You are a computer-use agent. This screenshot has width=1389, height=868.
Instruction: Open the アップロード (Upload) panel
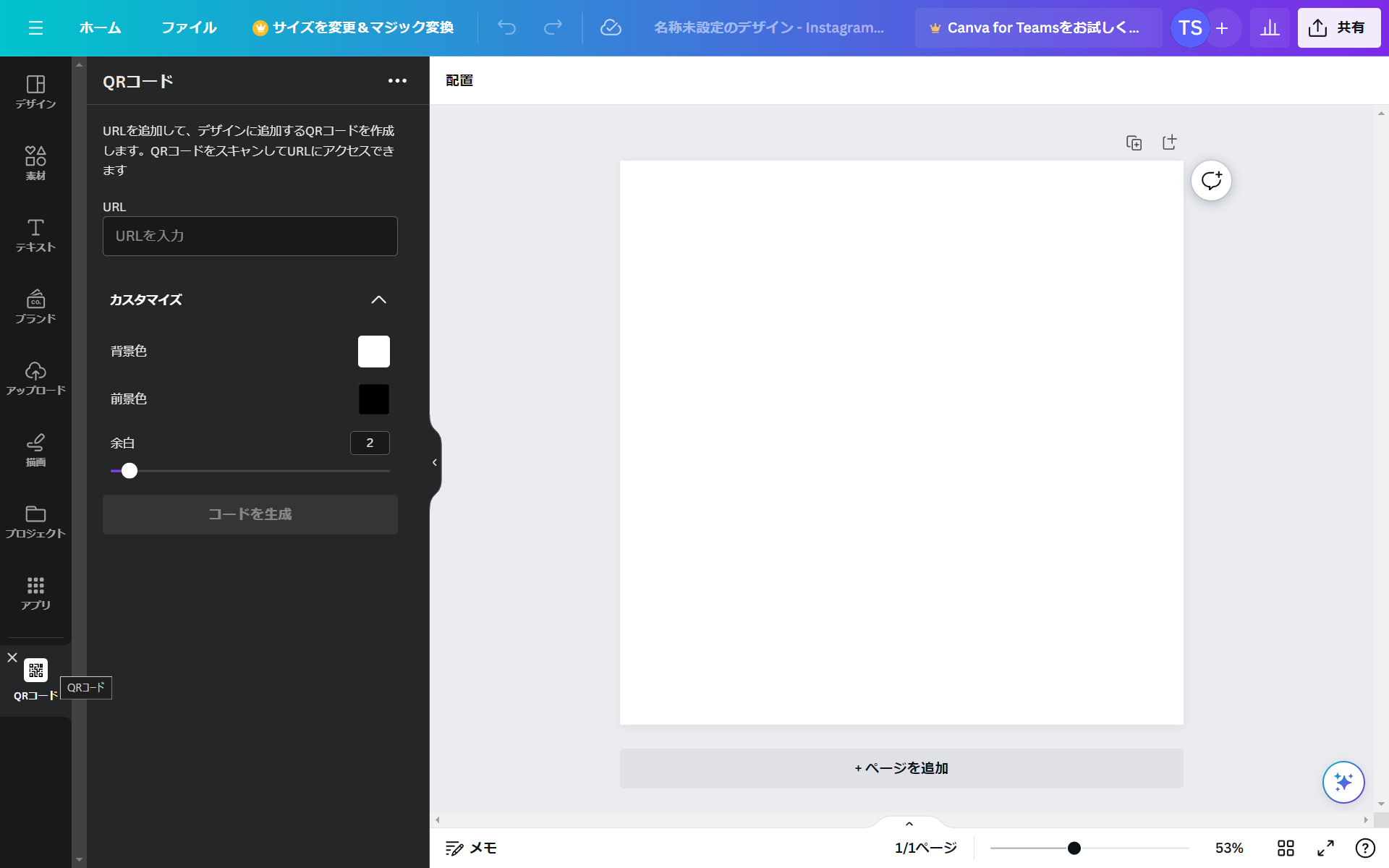pos(35,378)
